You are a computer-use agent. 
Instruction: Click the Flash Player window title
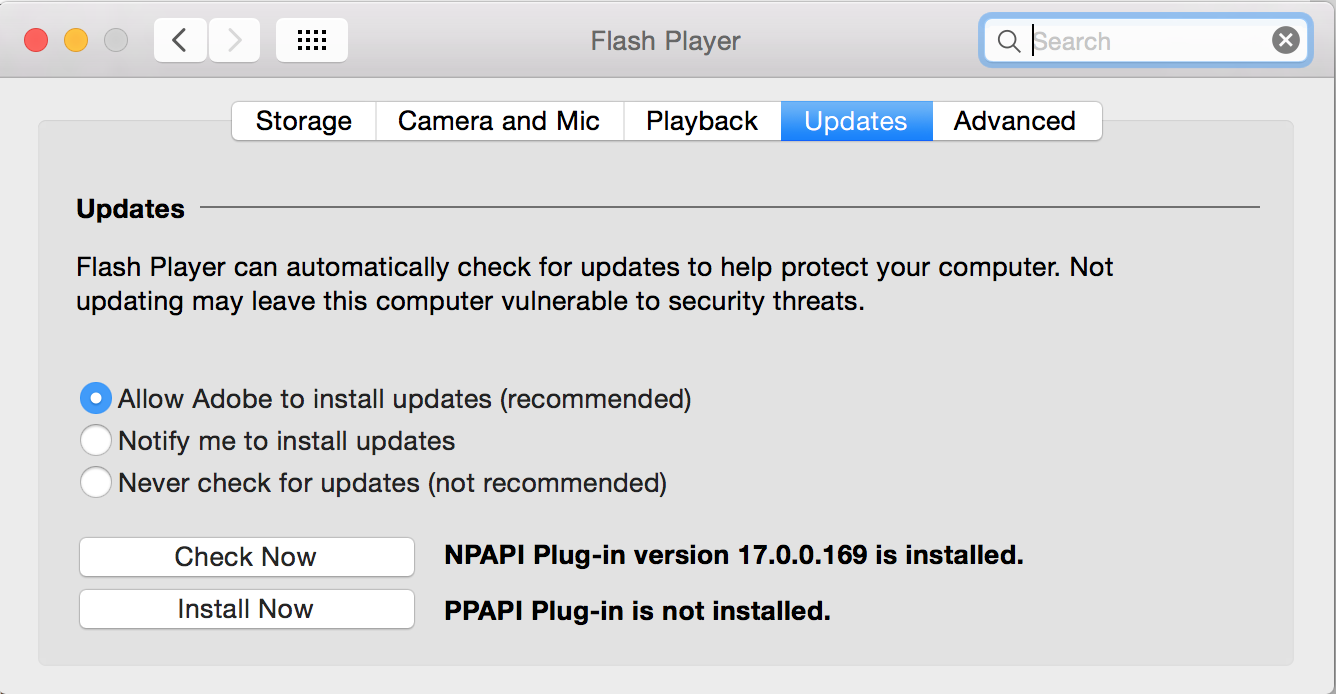[665, 41]
